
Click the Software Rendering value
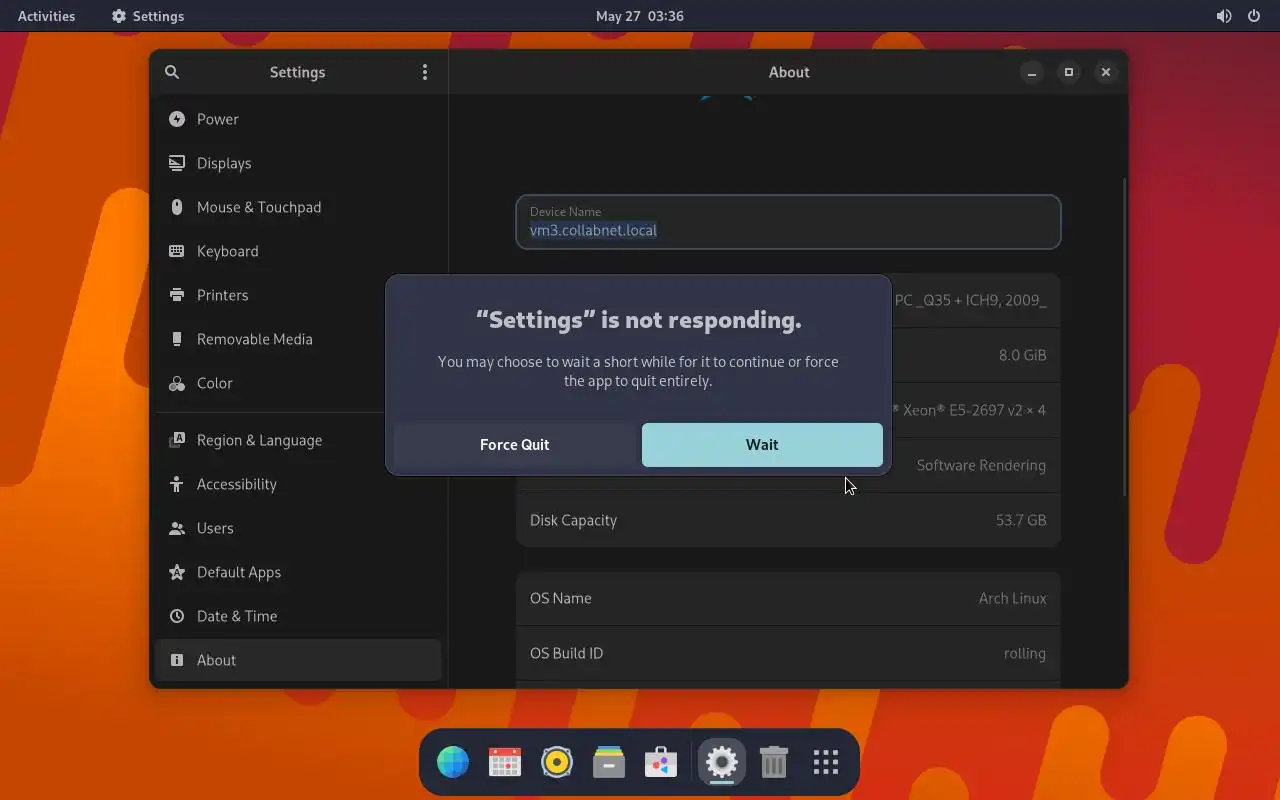(x=981, y=465)
